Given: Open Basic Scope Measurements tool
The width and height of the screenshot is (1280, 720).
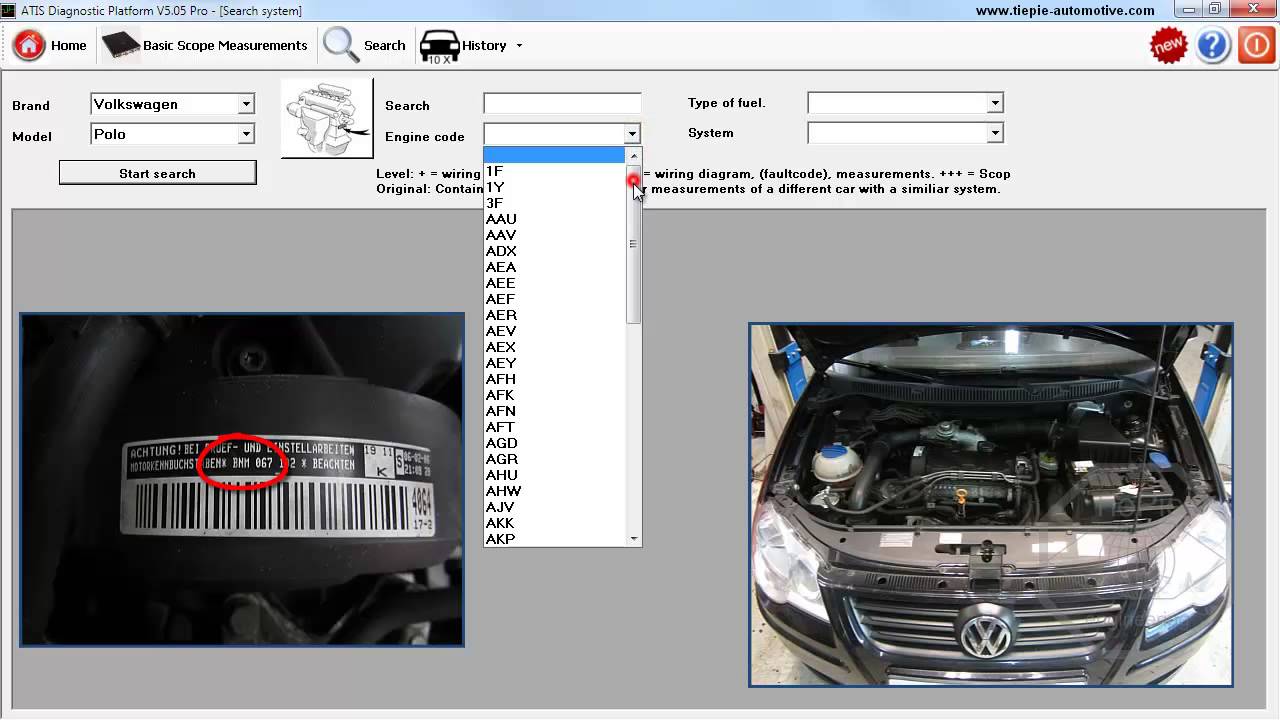Looking at the screenshot, I should click(204, 45).
